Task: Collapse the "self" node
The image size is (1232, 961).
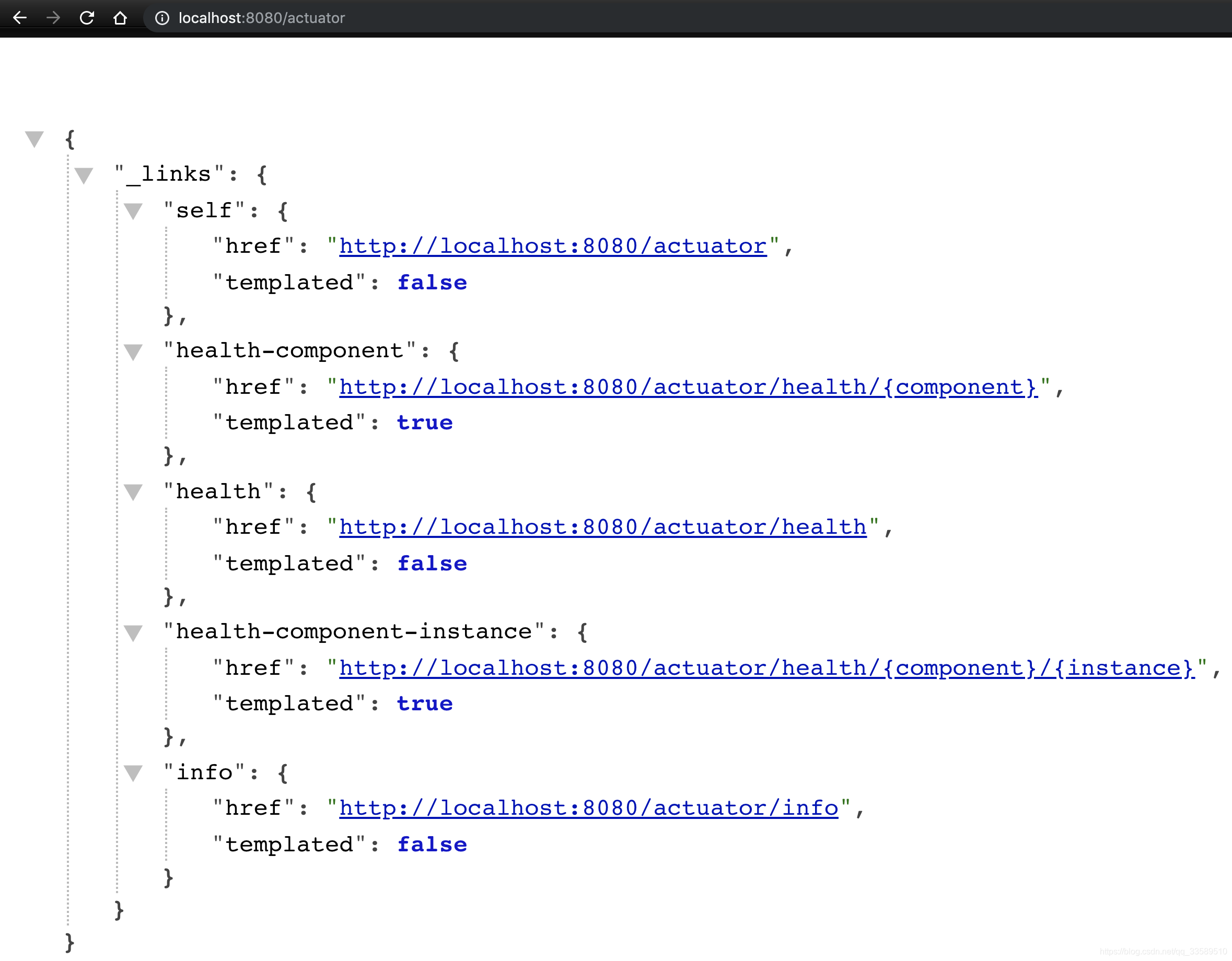Action: coord(133,211)
